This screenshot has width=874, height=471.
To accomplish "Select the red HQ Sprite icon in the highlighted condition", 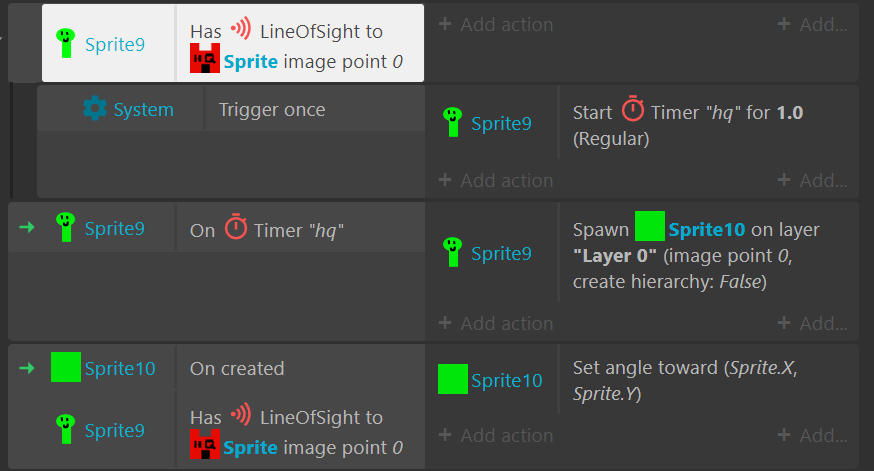I will pos(205,59).
